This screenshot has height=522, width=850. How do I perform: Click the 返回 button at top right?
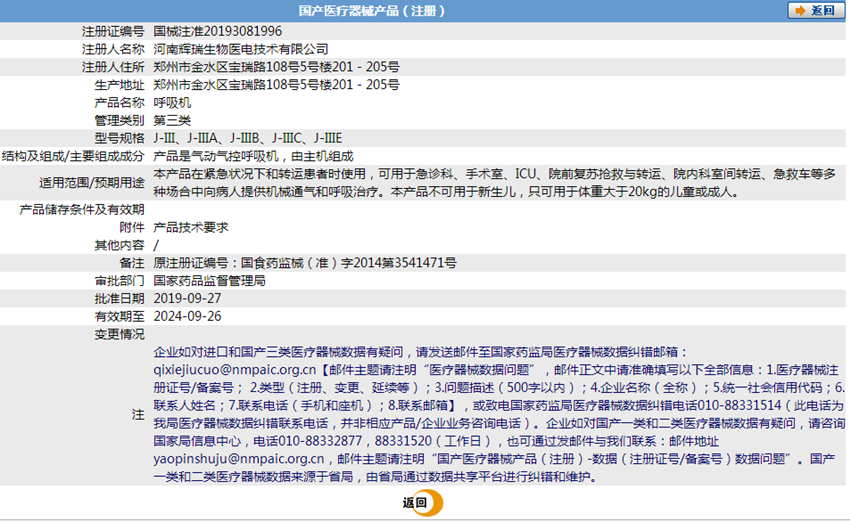click(x=815, y=10)
